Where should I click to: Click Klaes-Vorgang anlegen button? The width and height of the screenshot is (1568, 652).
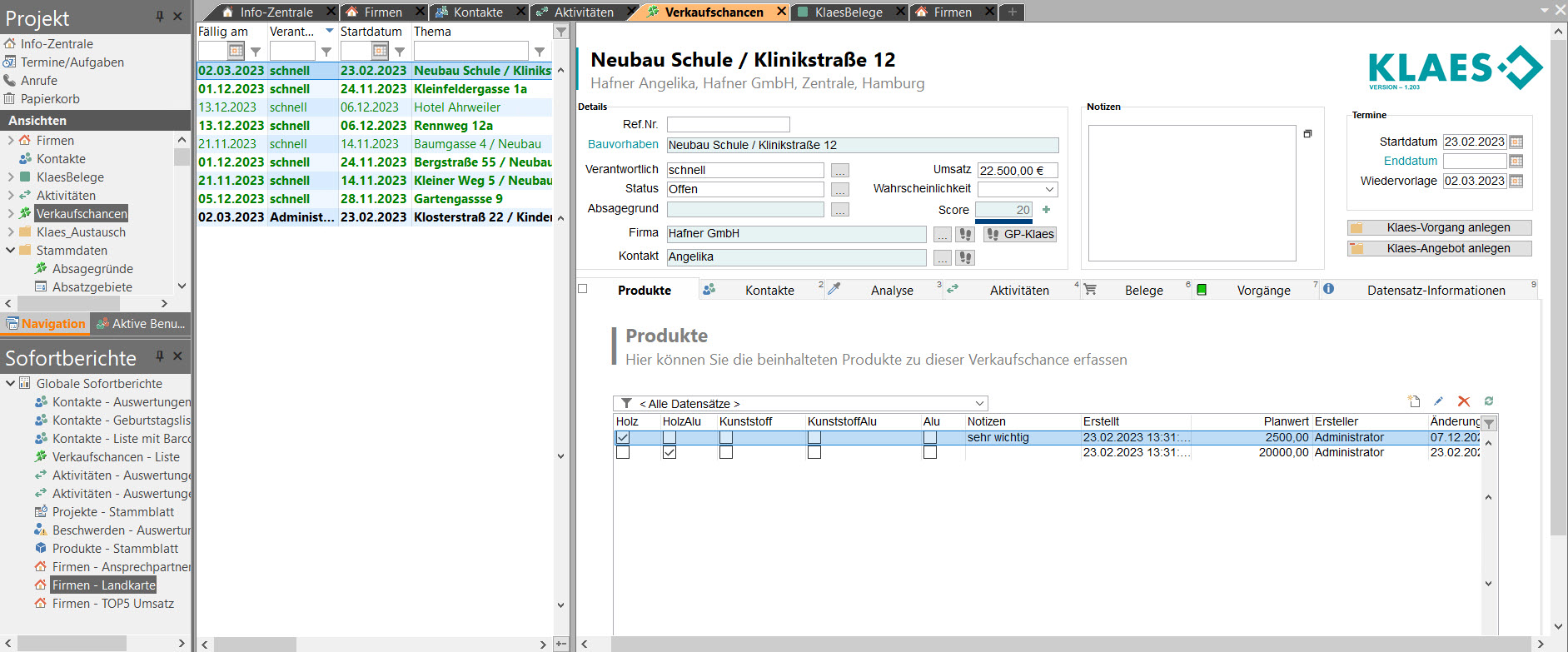pos(1440,227)
